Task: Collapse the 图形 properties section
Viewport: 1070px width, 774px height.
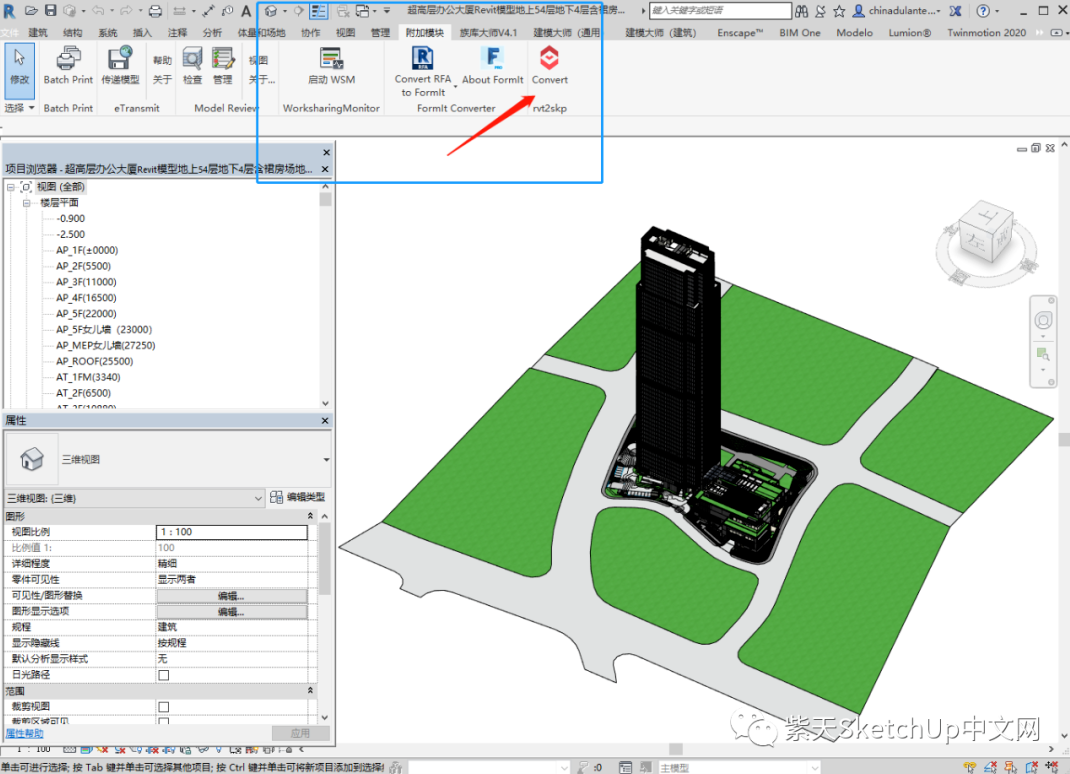Action: pos(310,516)
